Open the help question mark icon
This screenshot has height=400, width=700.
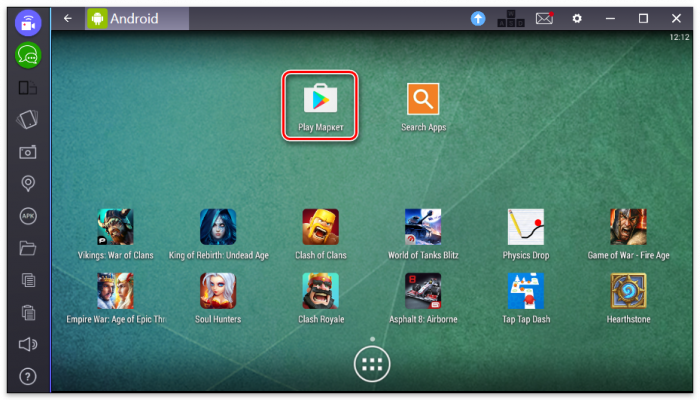[28, 377]
